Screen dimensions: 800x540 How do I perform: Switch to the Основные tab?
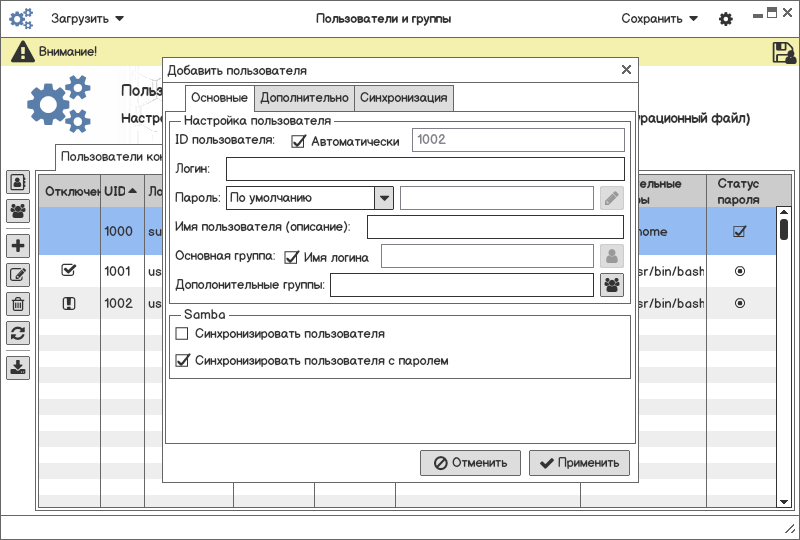pos(219,97)
